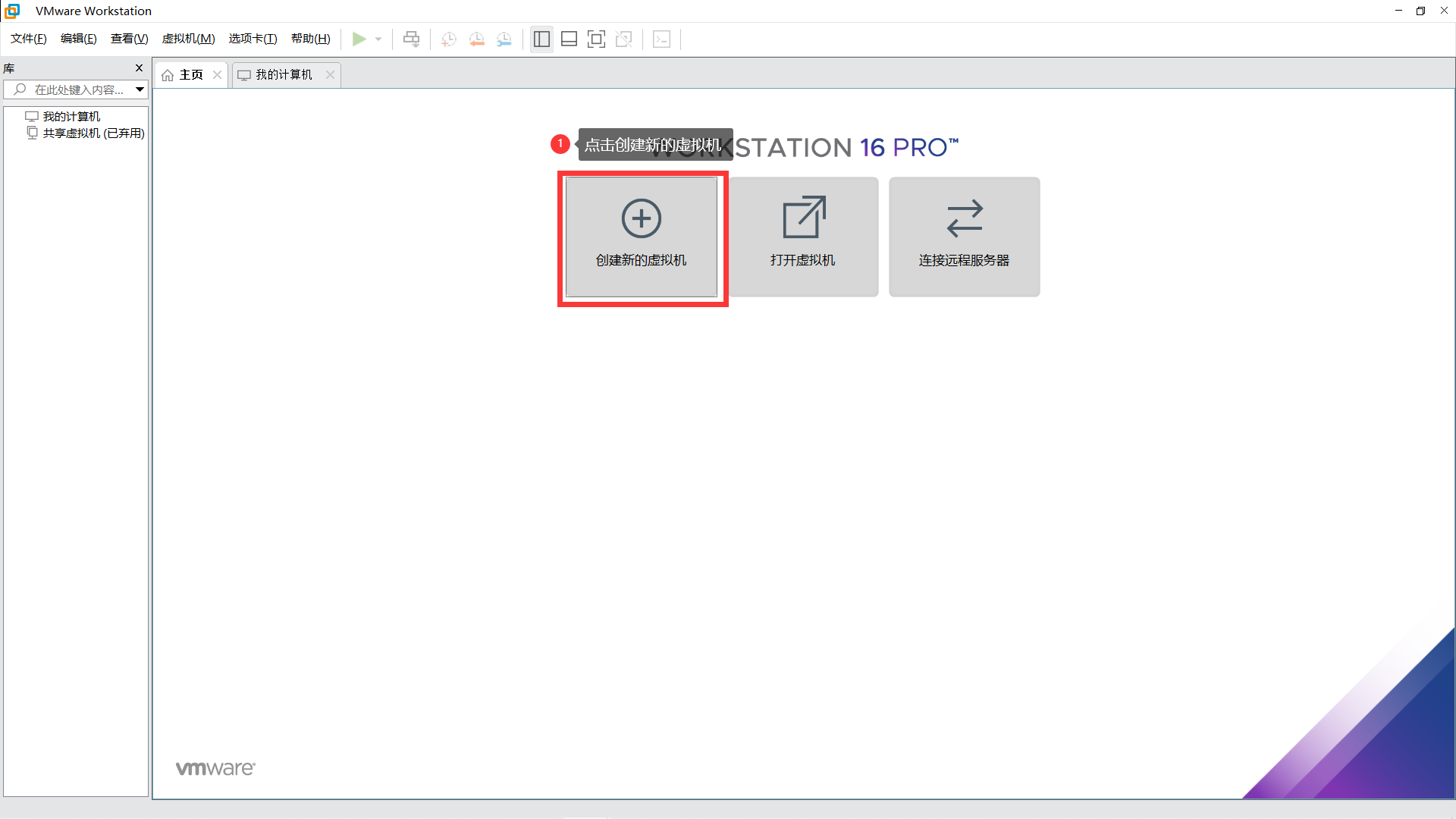Click the 创建新的虚拟机 button
Image resolution: width=1456 pixels, height=819 pixels.
(642, 237)
